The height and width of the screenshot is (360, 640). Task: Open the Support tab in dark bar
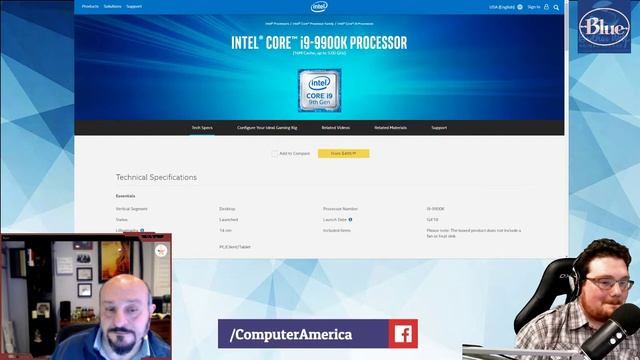439,128
